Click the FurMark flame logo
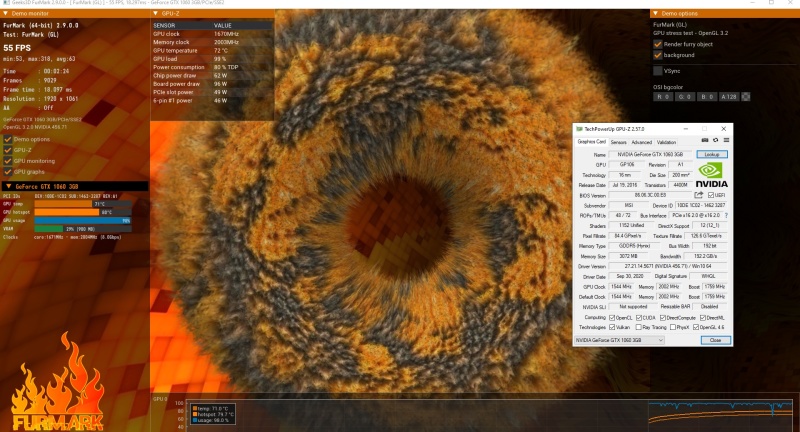The image size is (800, 432). 57,383
